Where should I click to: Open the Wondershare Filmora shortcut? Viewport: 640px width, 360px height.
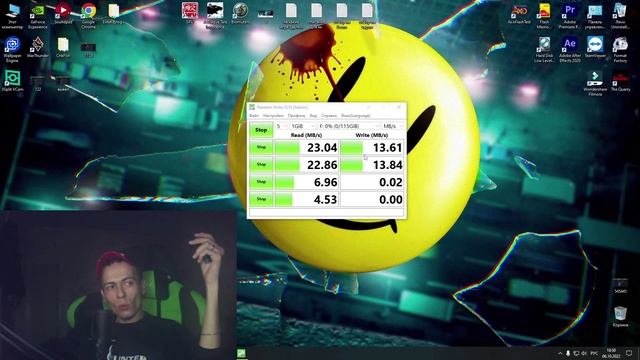(x=595, y=82)
